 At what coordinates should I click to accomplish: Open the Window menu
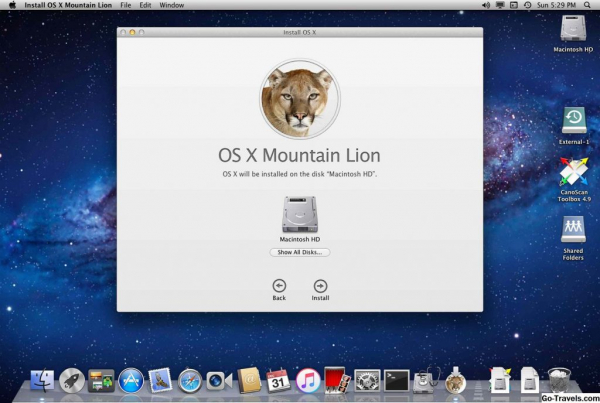171,5
